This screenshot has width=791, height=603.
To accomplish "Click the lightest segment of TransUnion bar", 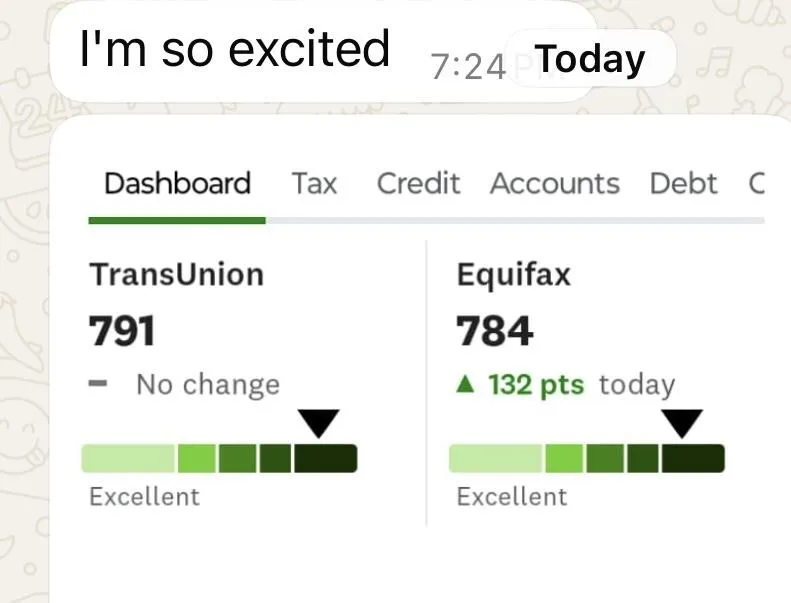I will click(x=128, y=459).
